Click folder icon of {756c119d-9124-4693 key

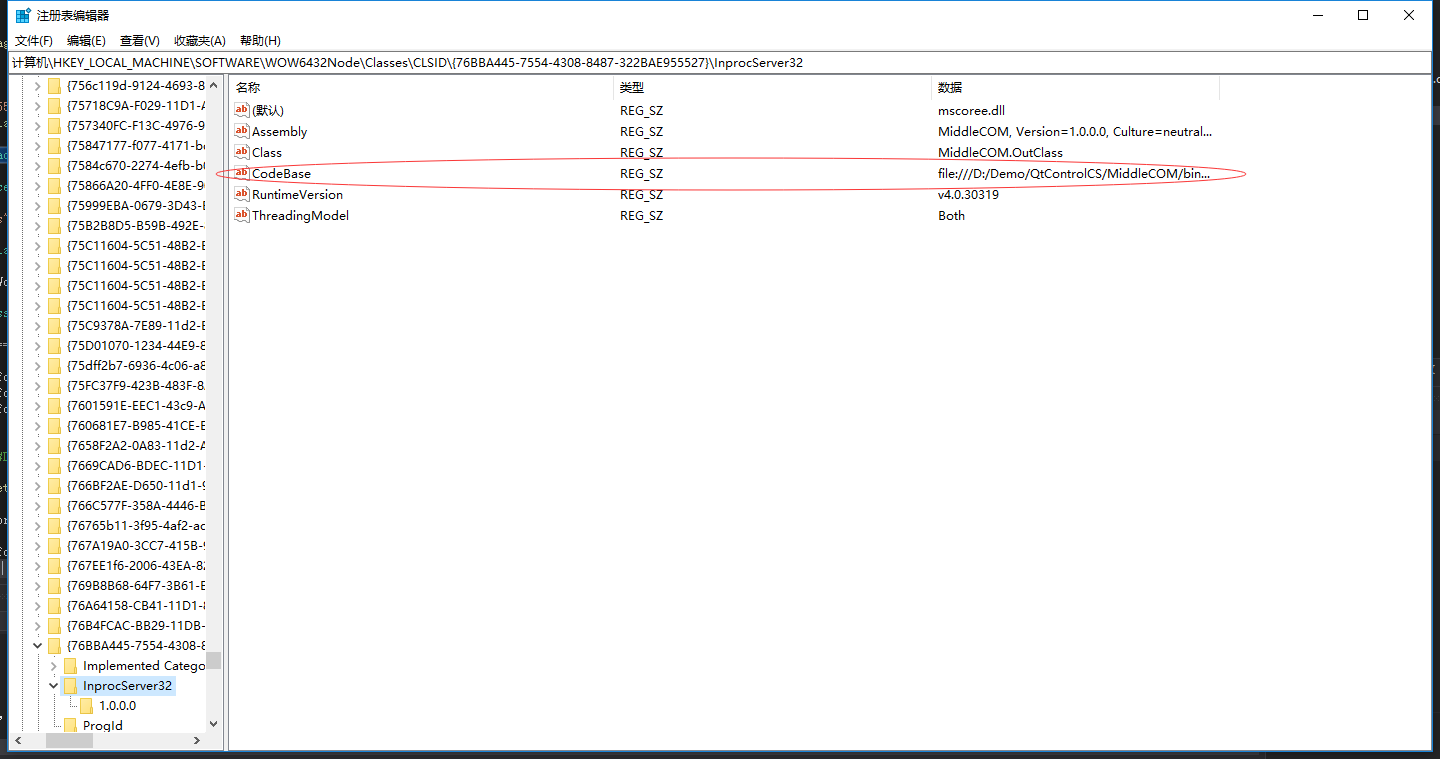point(54,85)
